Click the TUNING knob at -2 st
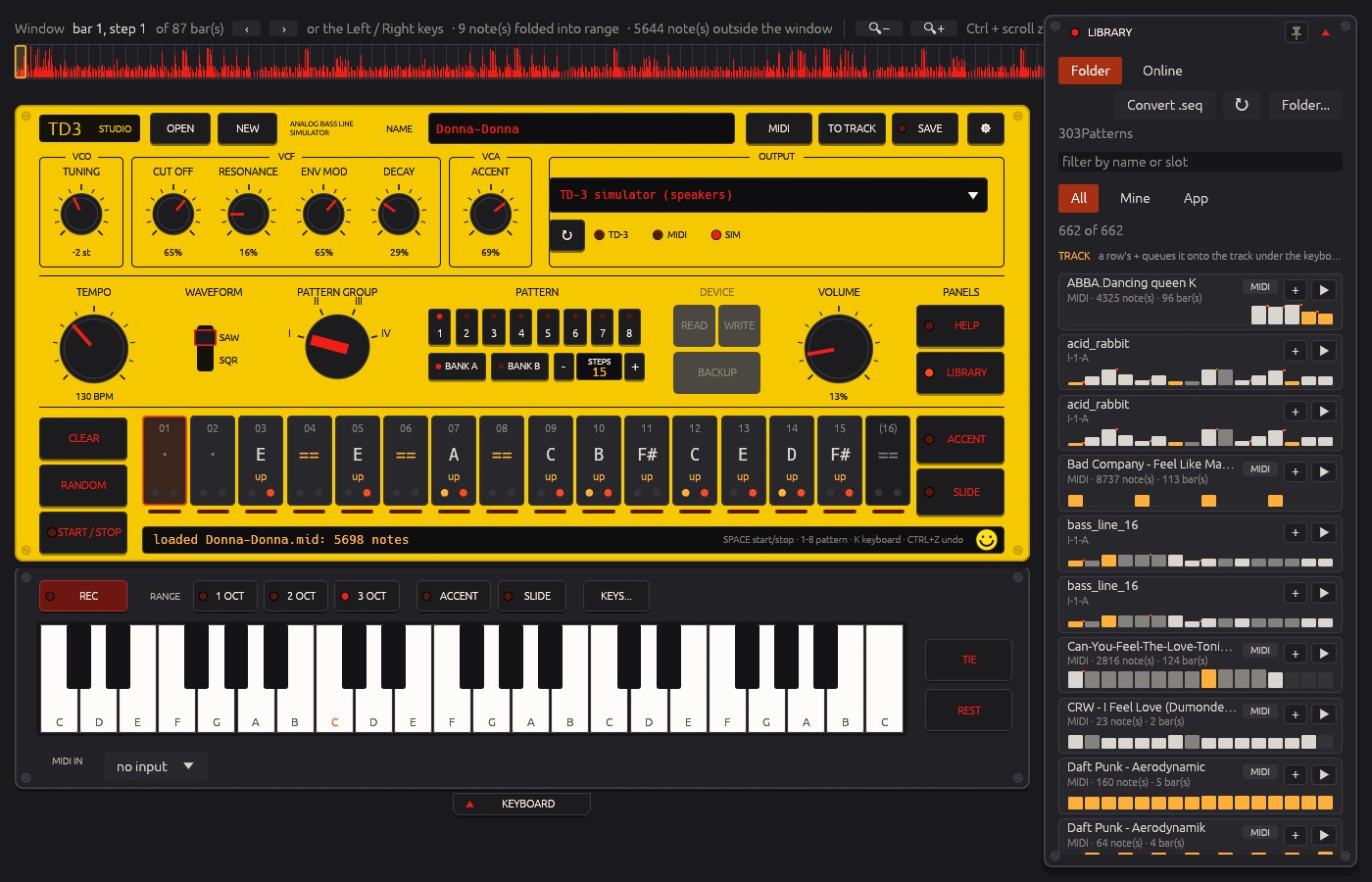Image resolution: width=1372 pixels, height=882 pixels. point(81,214)
